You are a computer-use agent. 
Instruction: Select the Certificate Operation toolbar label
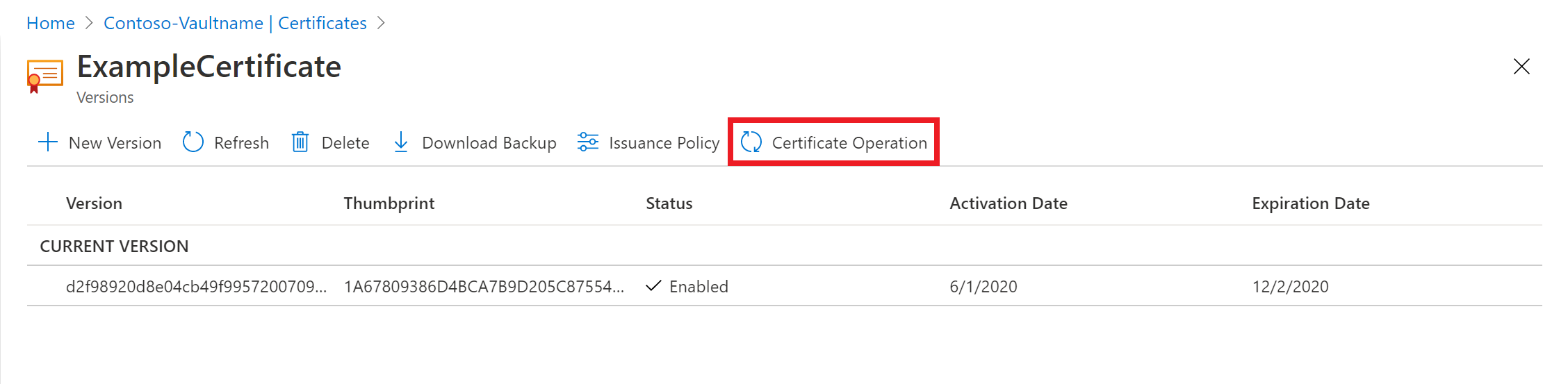(x=849, y=143)
